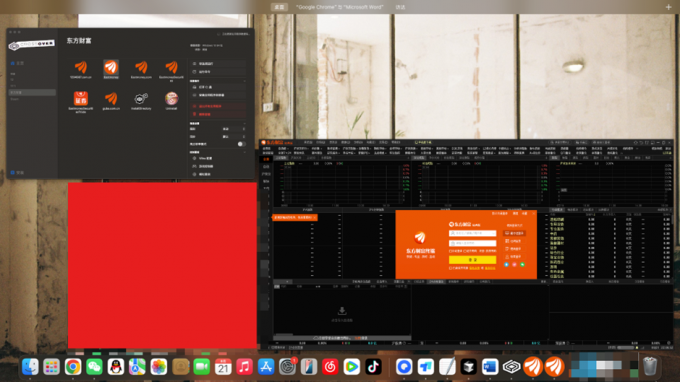Image resolution: width=680 pixels, height=382 pixels.
Task: Open the Trash in the Dock
Action: tap(650, 367)
